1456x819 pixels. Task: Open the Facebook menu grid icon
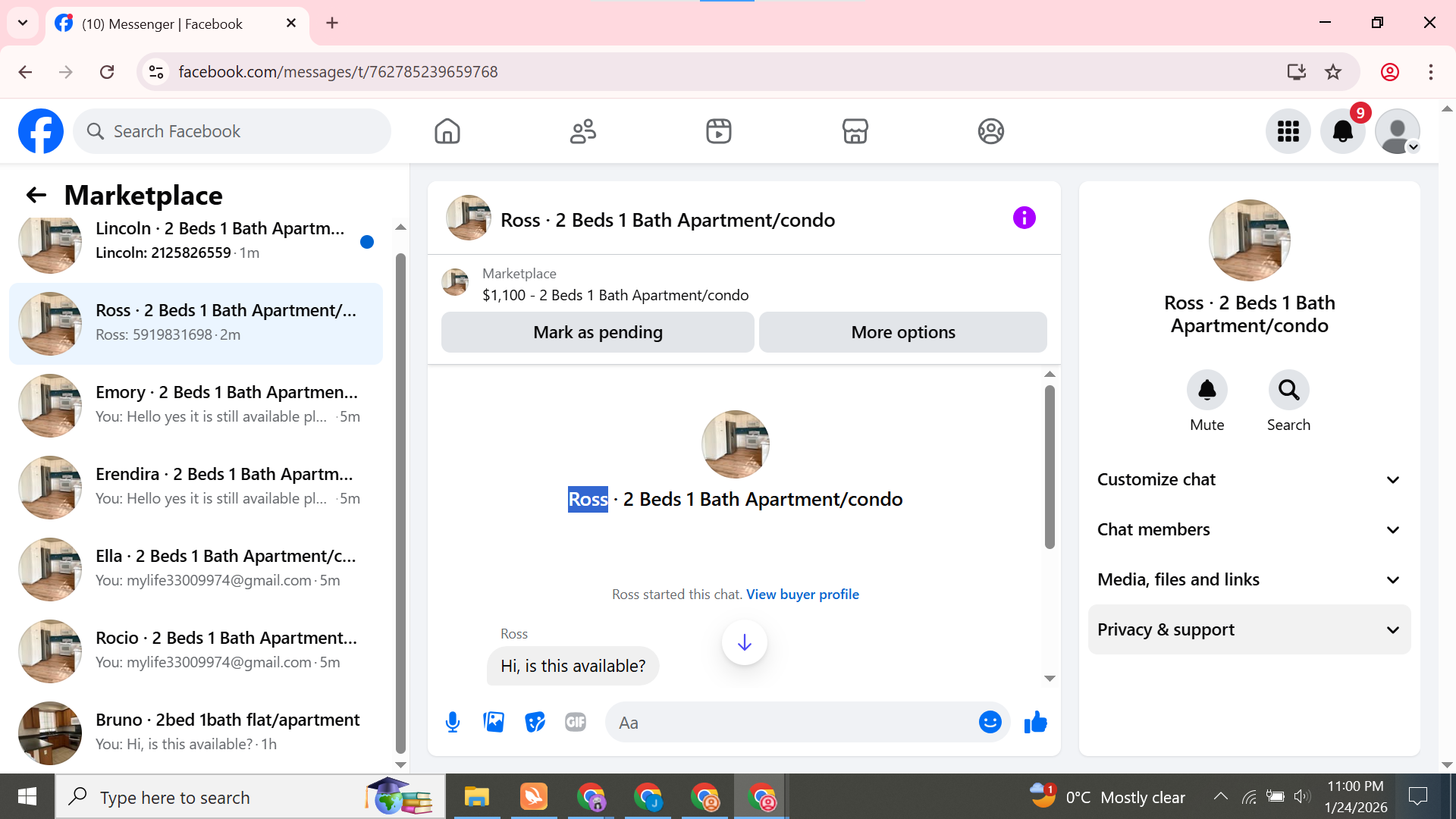click(1288, 131)
